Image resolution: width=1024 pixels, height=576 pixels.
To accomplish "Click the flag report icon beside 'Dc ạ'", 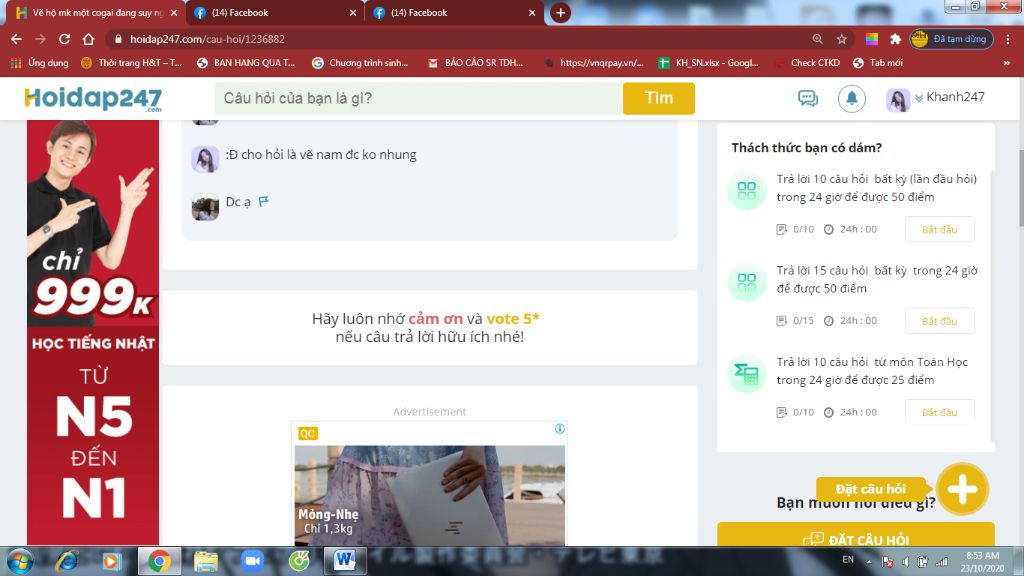I will (x=263, y=201).
